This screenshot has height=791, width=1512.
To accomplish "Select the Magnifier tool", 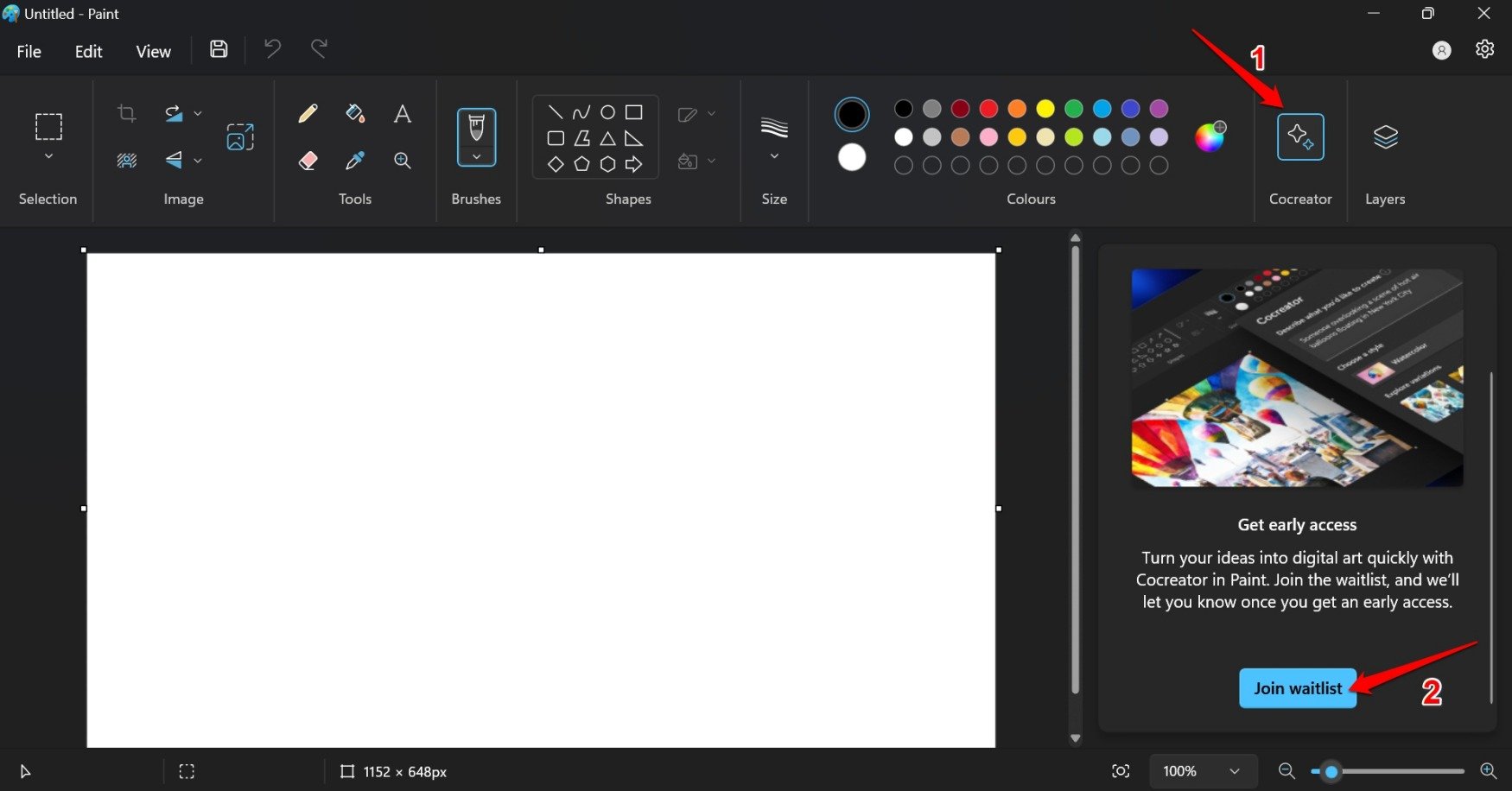I will (403, 161).
